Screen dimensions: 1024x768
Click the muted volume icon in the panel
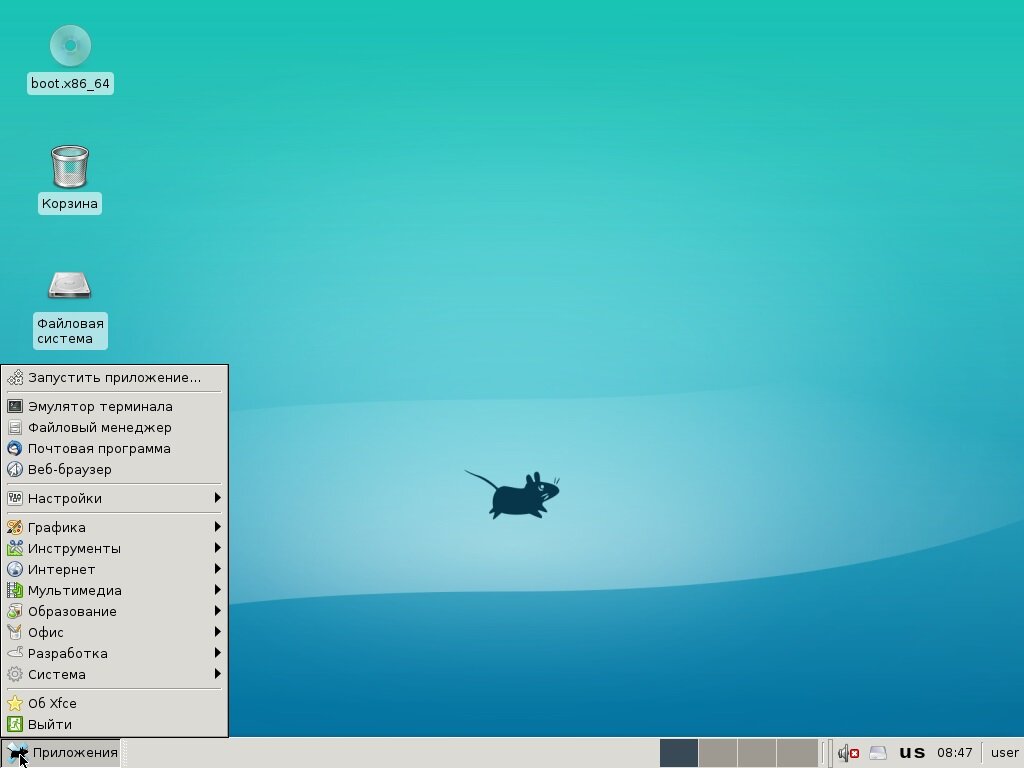point(848,753)
